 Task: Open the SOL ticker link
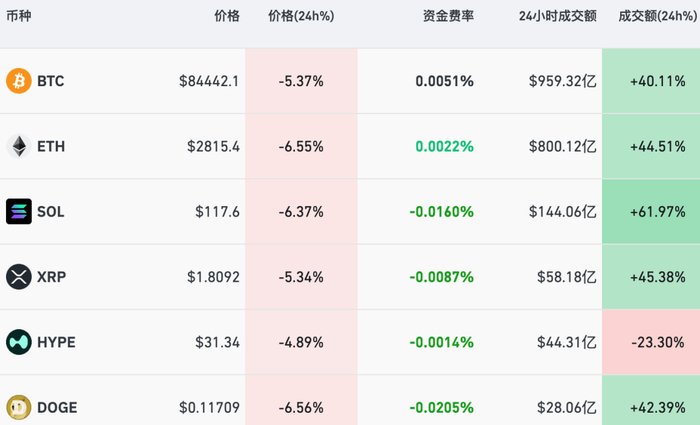tap(50, 211)
